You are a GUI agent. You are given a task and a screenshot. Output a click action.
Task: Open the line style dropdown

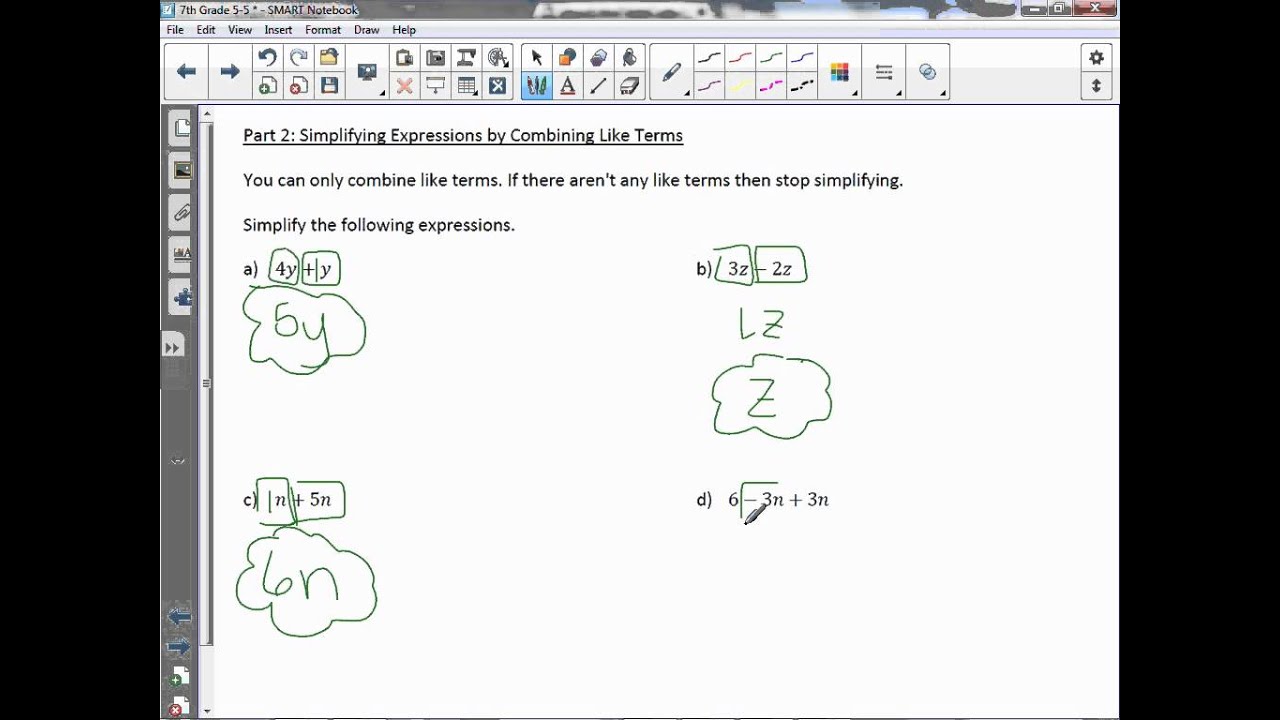click(x=886, y=72)
